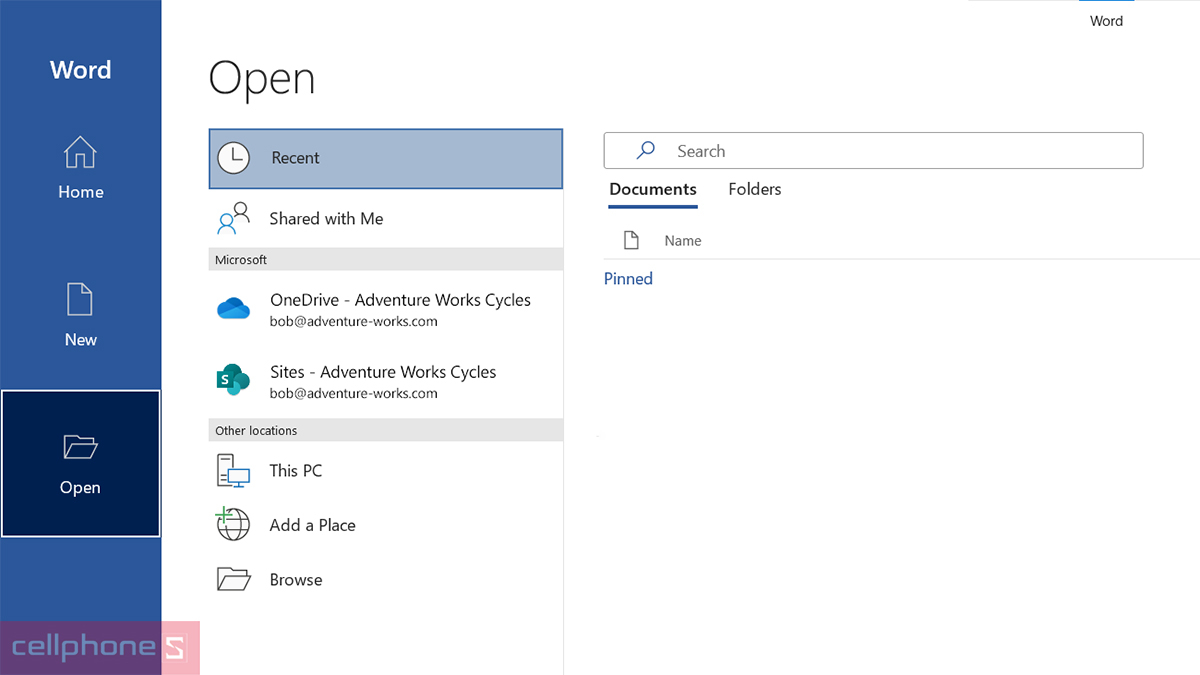Click the Word title bar label
Screen dimensions: 1200x675
tap(1106, 21)
